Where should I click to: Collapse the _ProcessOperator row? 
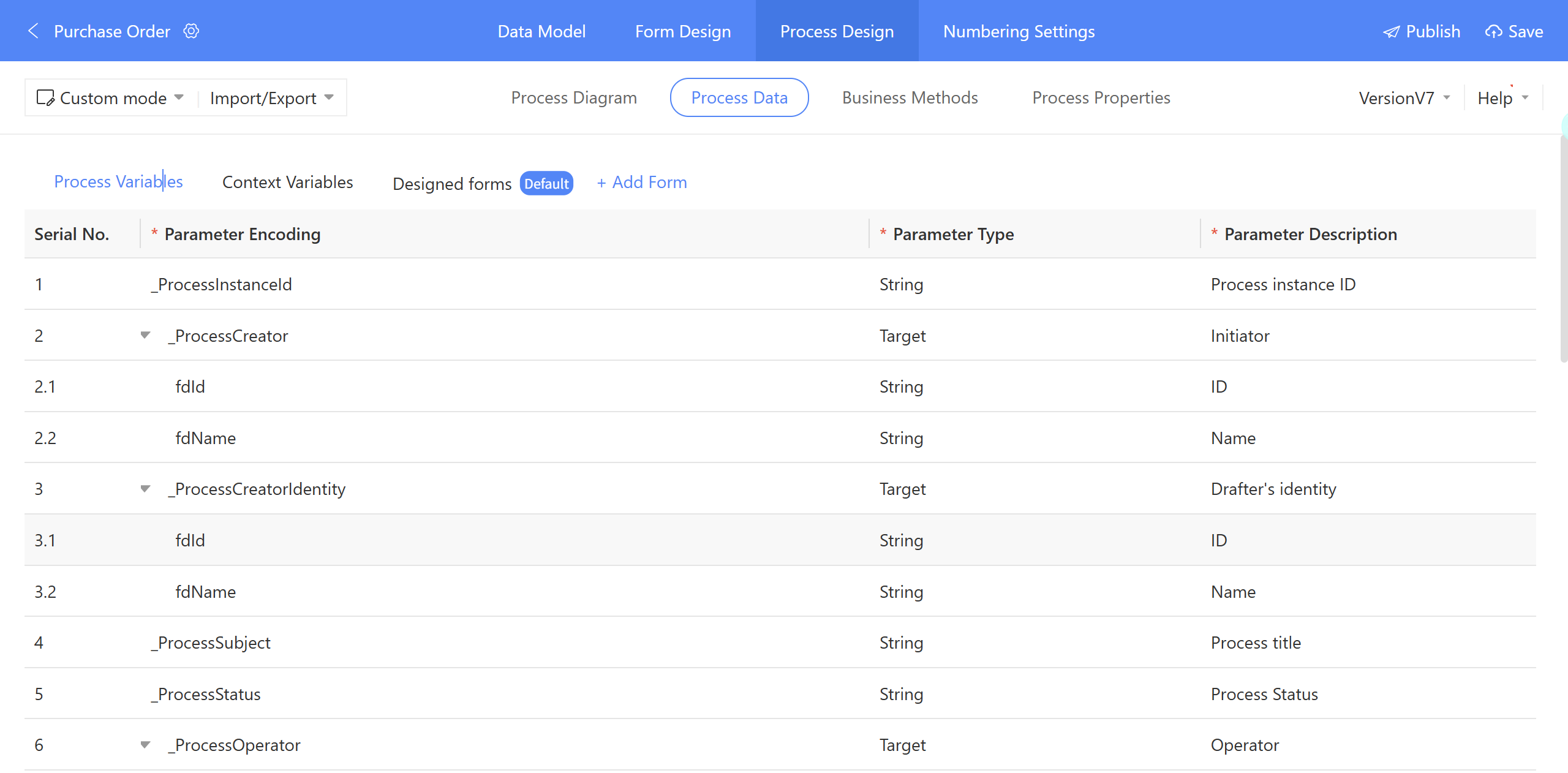click(145, 745)
